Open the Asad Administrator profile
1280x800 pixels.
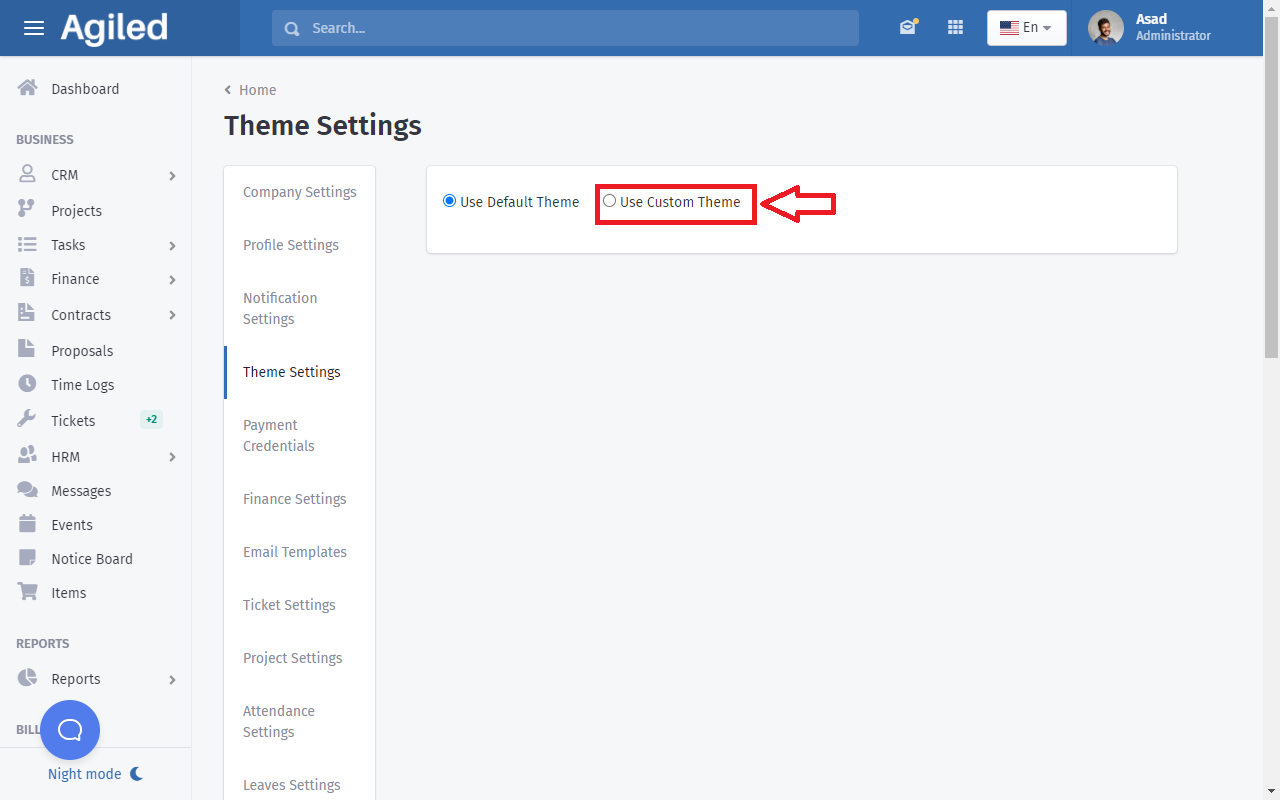[1150, 28]
